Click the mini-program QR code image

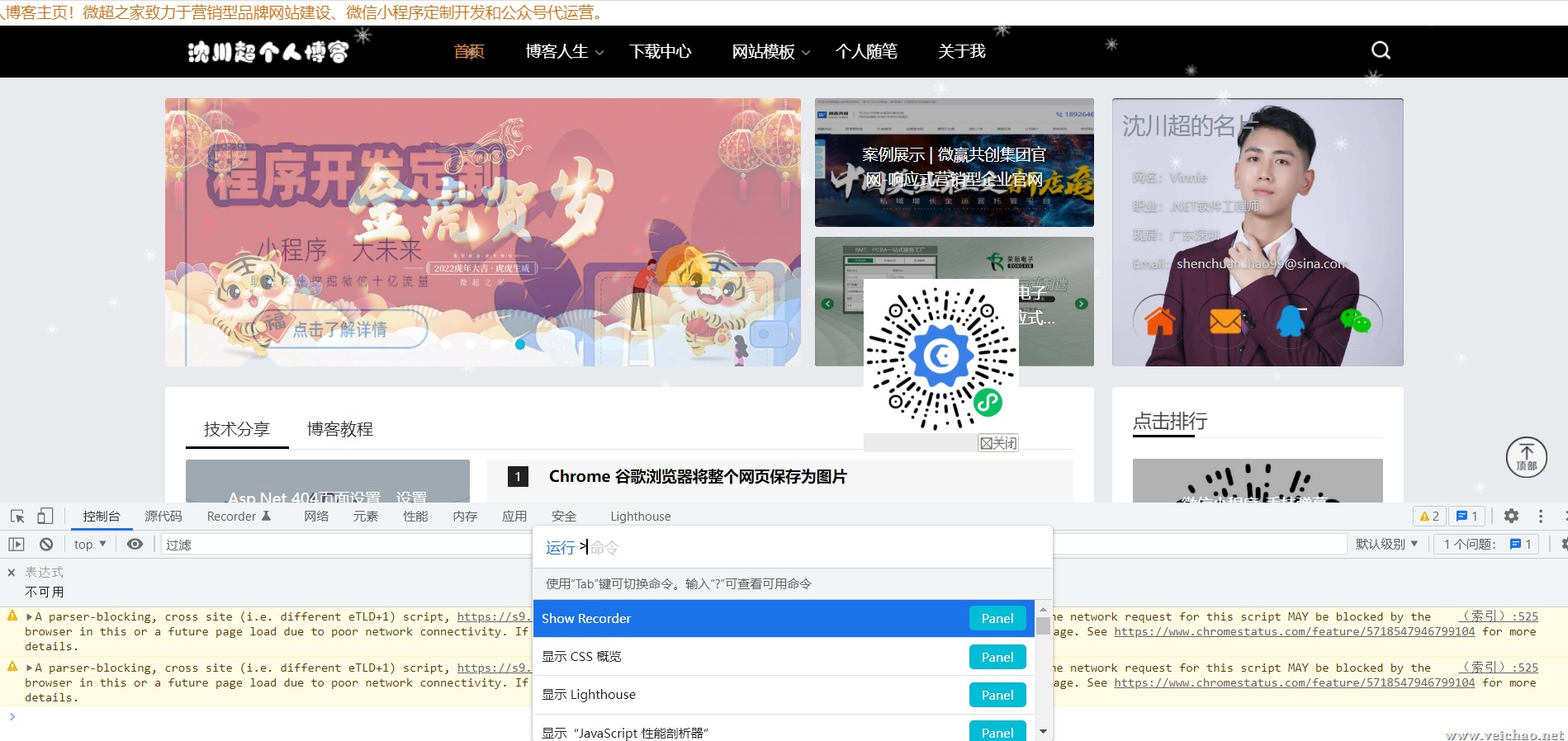coord(940,357)
